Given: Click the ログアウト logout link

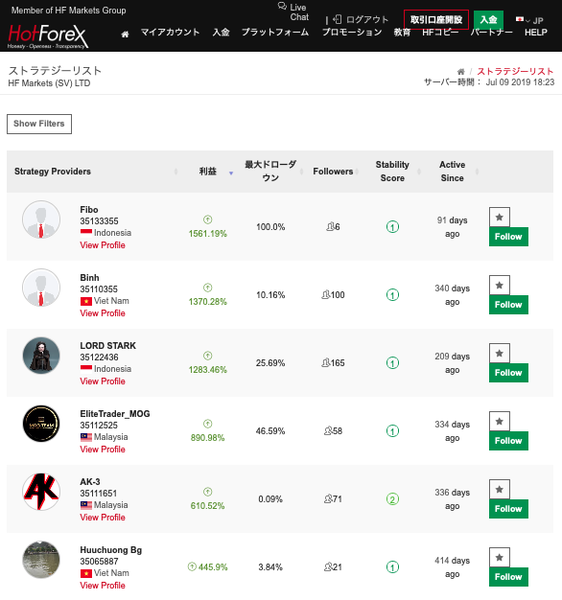Looking at the screenshot, I should point(361,20).
